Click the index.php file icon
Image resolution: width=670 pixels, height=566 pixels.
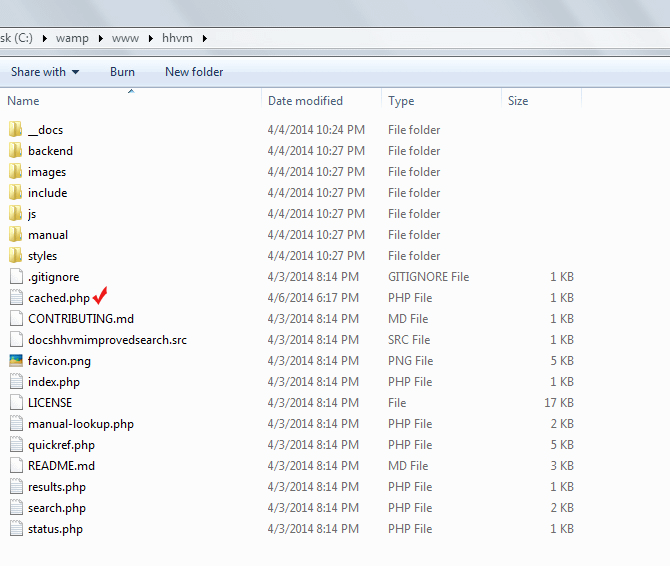point(16,381)
